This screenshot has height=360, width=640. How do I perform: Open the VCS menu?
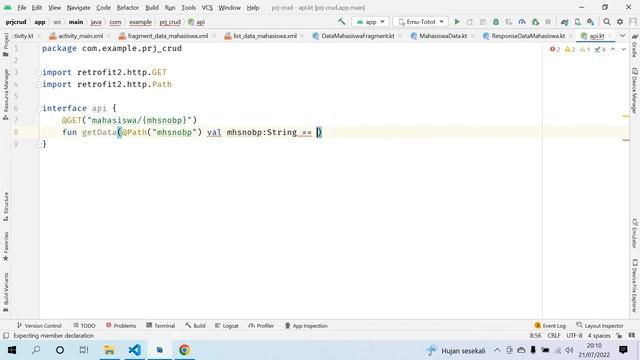(x=207, y=7)
